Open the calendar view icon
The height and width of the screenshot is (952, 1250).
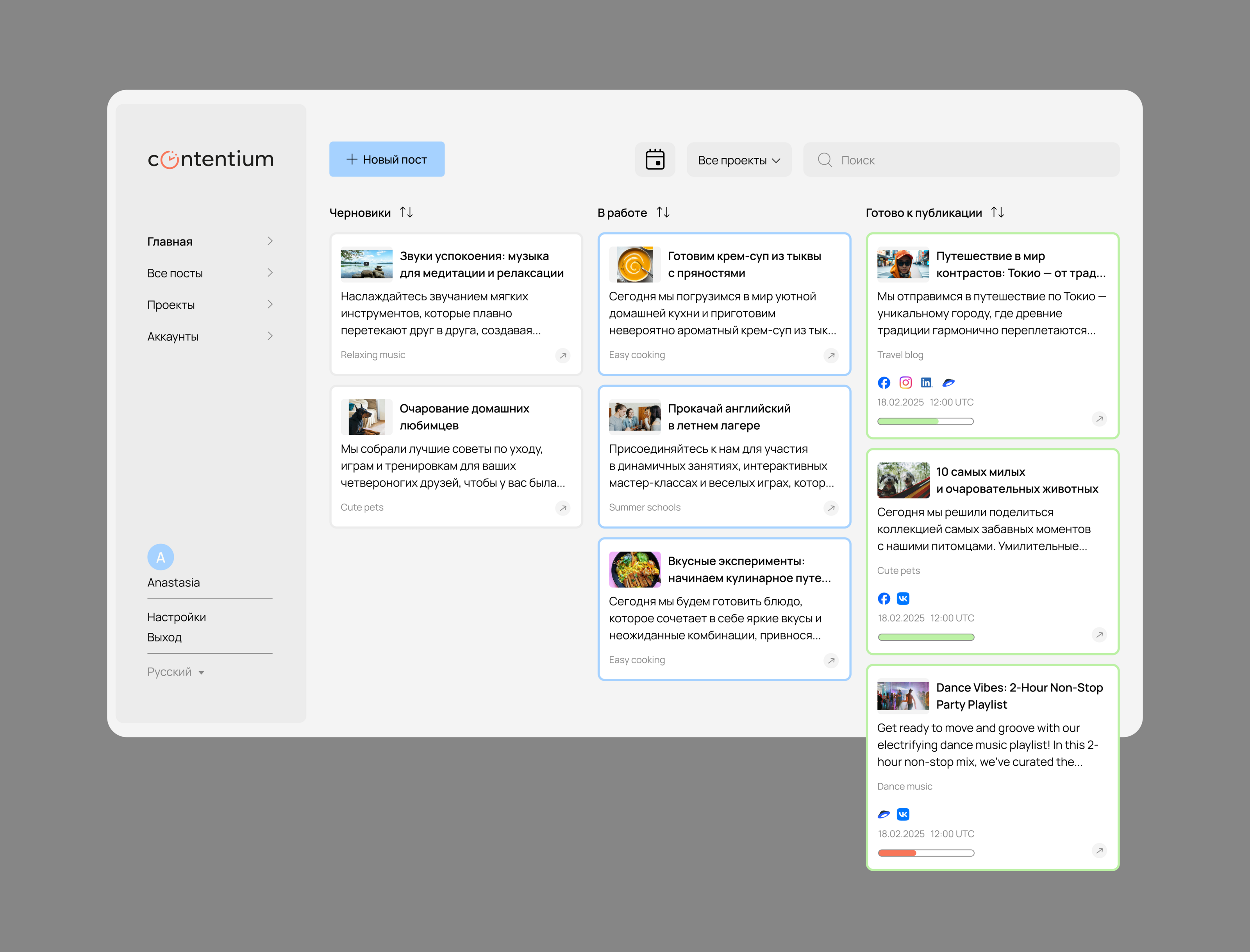(654, 160)
